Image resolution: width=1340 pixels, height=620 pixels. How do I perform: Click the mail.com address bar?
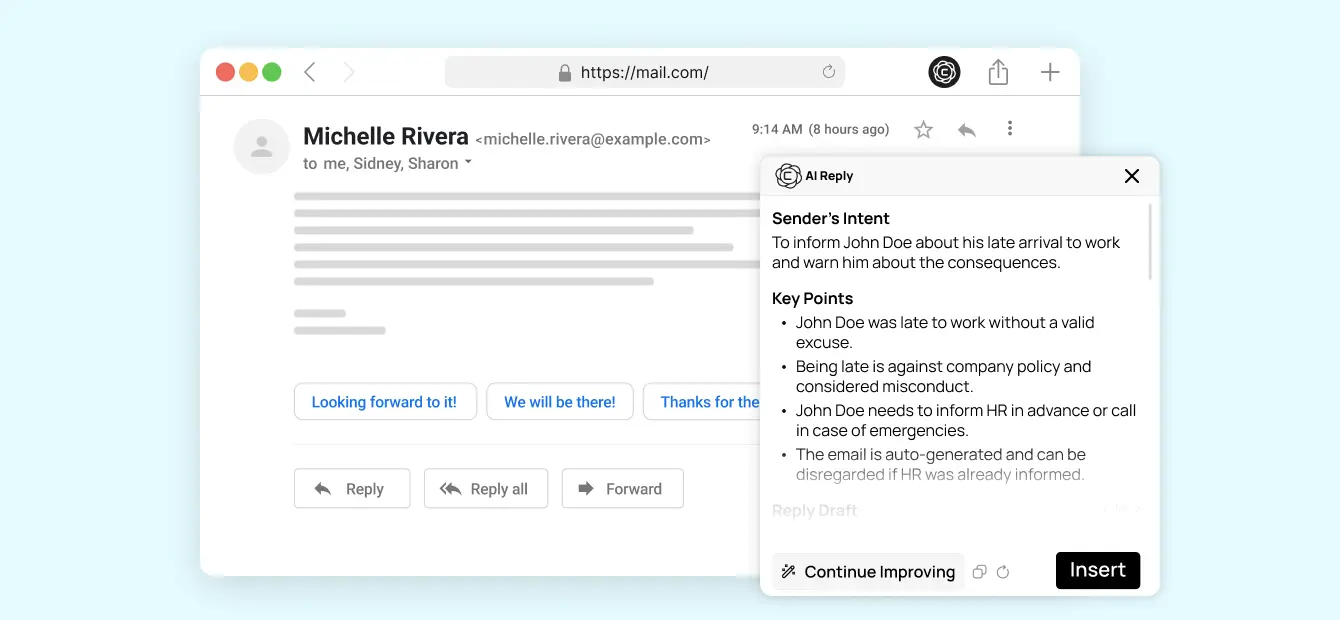coord(644,72)
